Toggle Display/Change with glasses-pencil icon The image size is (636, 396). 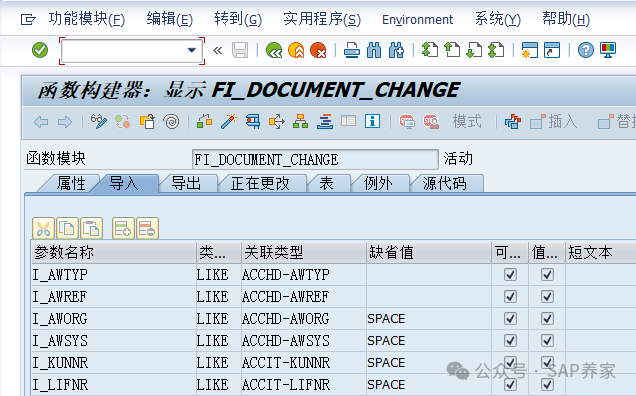(x=99, y=121)
